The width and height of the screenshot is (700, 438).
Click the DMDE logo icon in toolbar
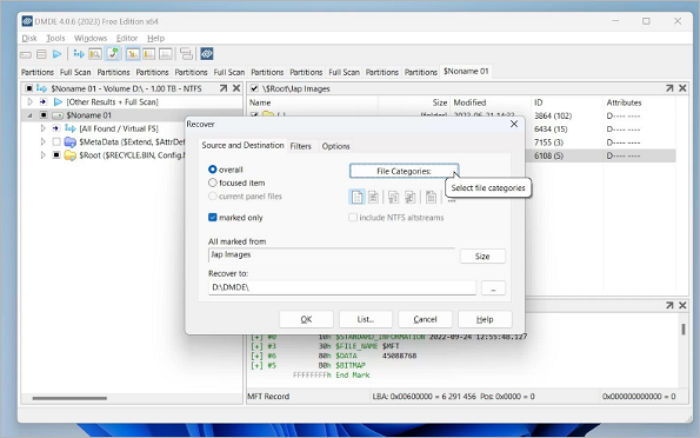[x=207, y=54]
